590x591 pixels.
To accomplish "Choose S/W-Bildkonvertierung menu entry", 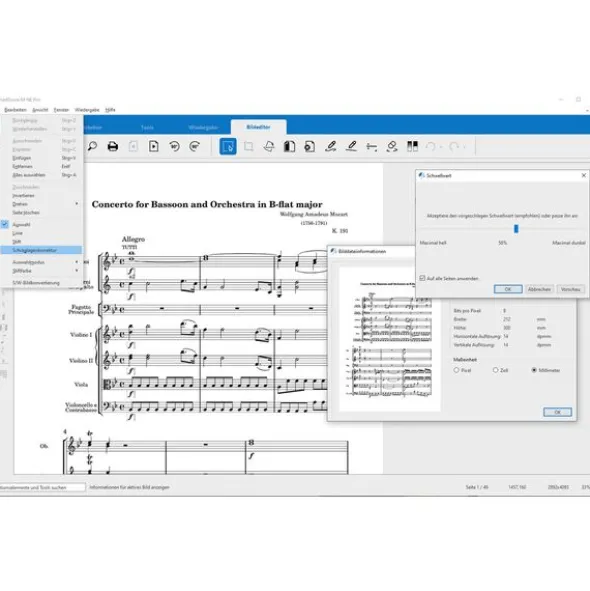I will point(41,283).
